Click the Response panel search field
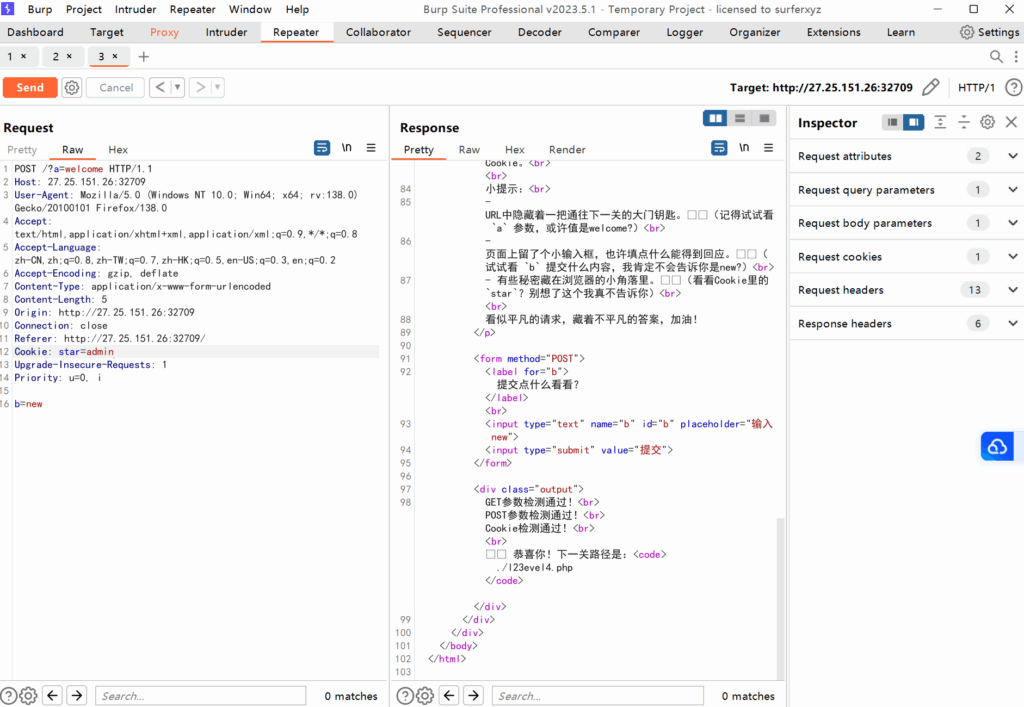The image size is (1024, 707). pos(598,696)
